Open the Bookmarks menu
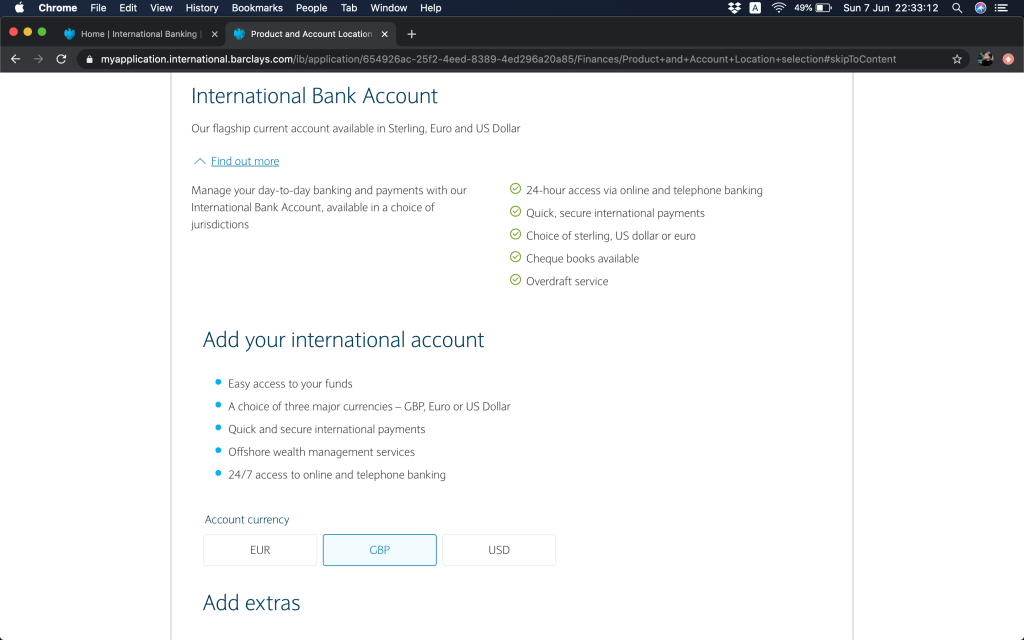The image size is (1024, 640). tap(257, 8)
